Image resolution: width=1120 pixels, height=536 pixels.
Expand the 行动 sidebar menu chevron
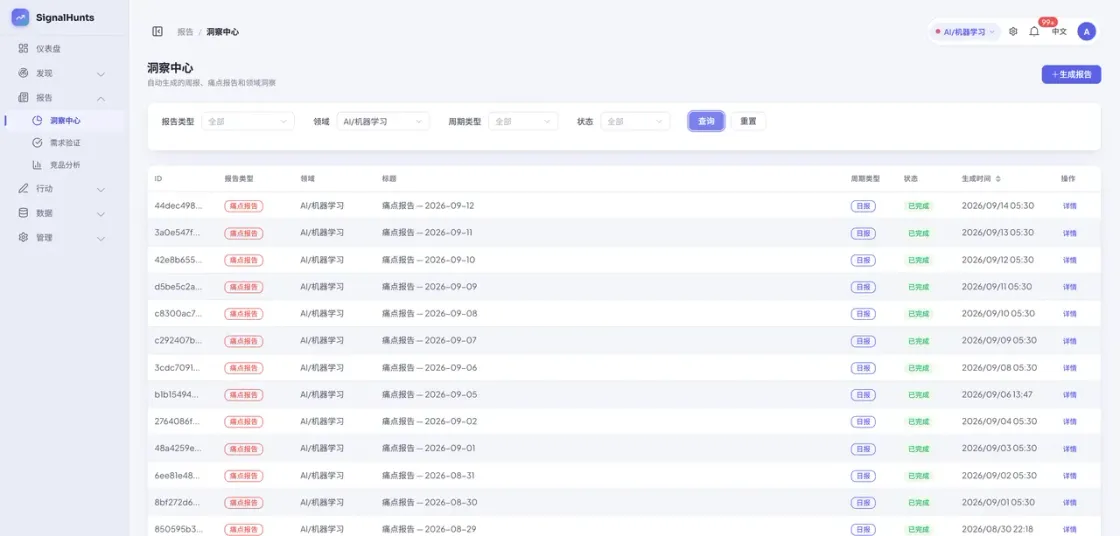point(101,189)
